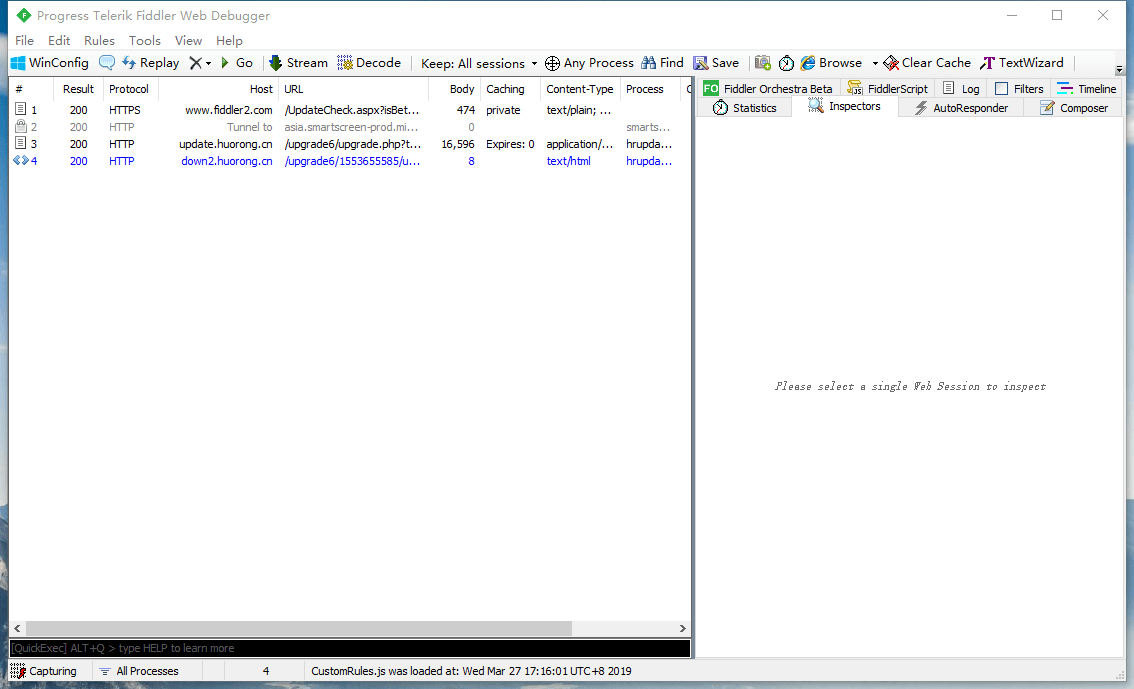Replay the selected sessions
1134x689 pixels.
(x=150, y=63)
